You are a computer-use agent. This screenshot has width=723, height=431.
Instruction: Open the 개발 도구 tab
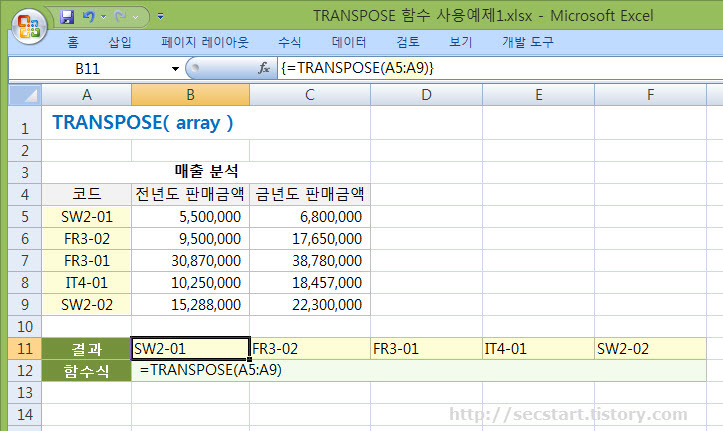[x=526, y=43]
